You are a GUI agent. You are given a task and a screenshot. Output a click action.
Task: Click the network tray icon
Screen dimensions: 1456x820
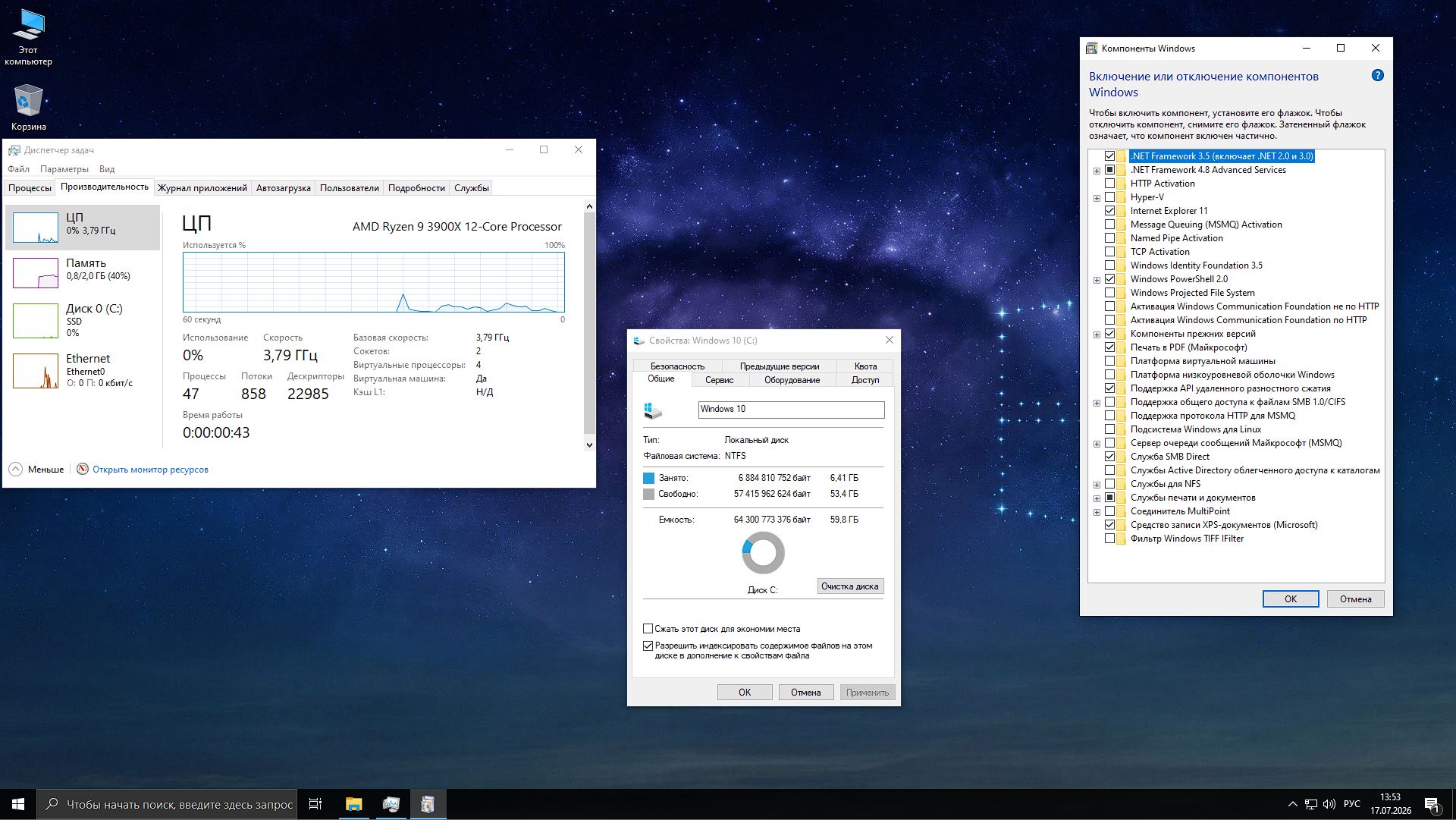click(1311, 804)
